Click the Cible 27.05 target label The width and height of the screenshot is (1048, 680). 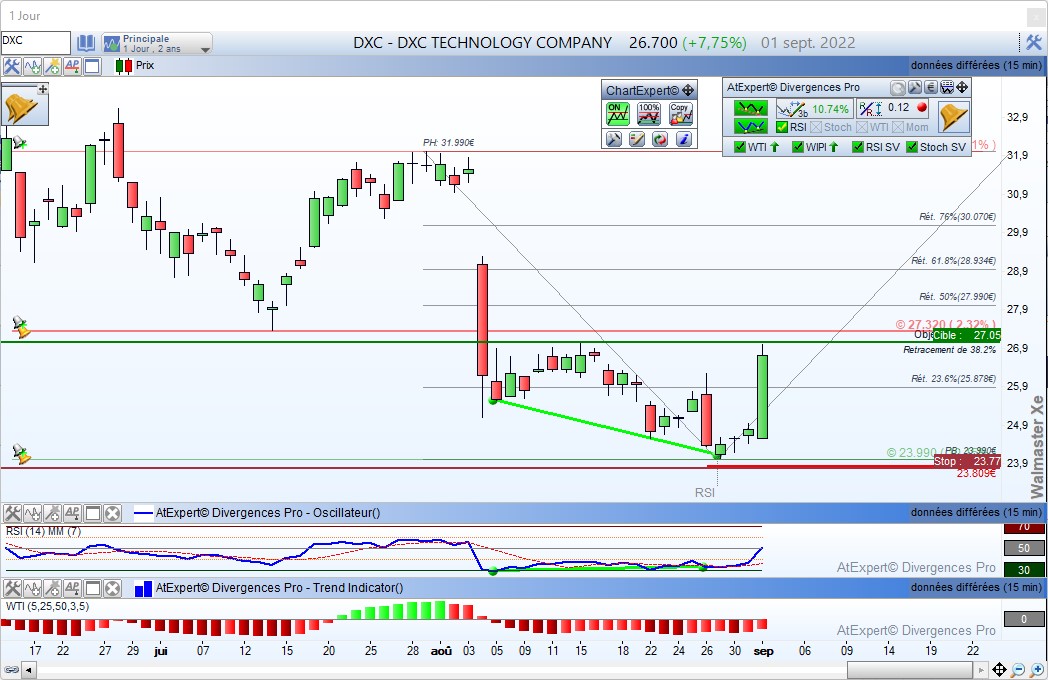click(x=966, y=335)
